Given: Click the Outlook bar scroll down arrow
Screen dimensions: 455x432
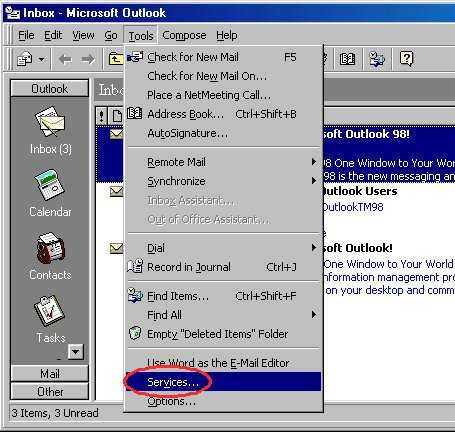Looking at the screenshot, I should pos(76,351).
